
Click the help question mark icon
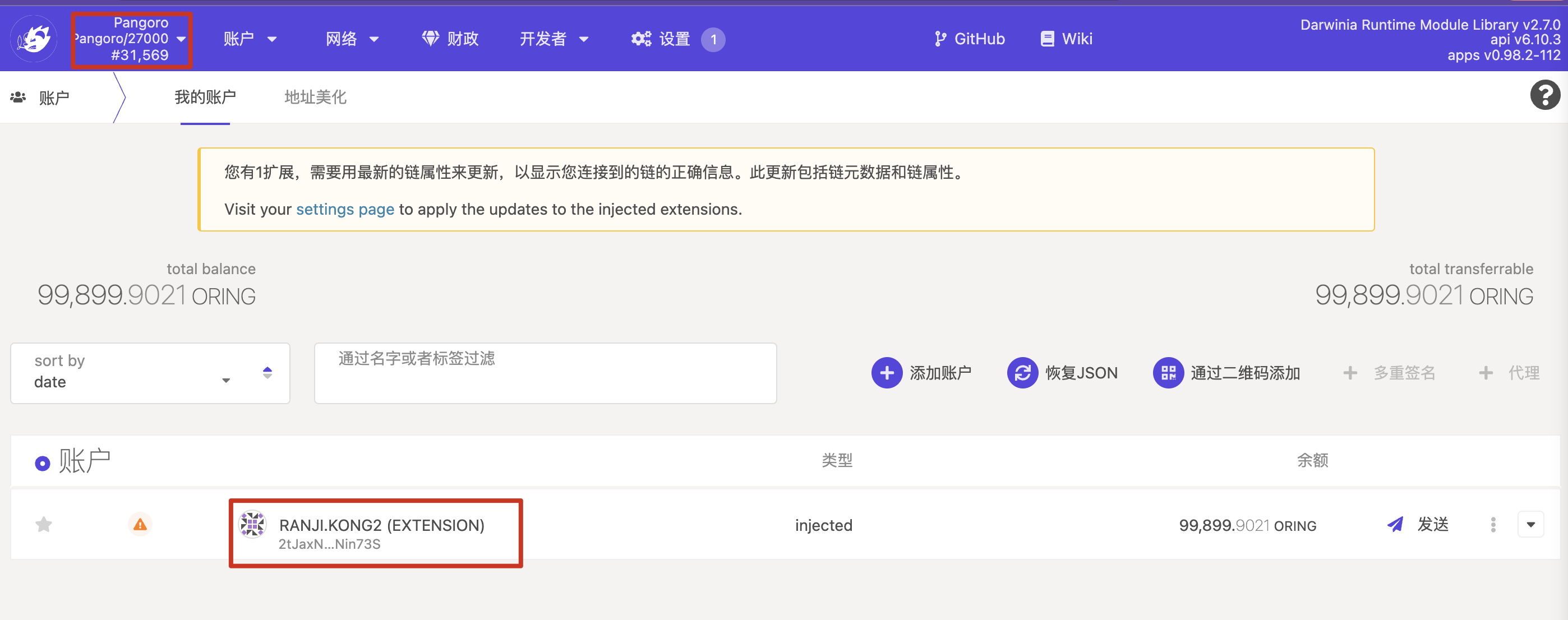1545,95
